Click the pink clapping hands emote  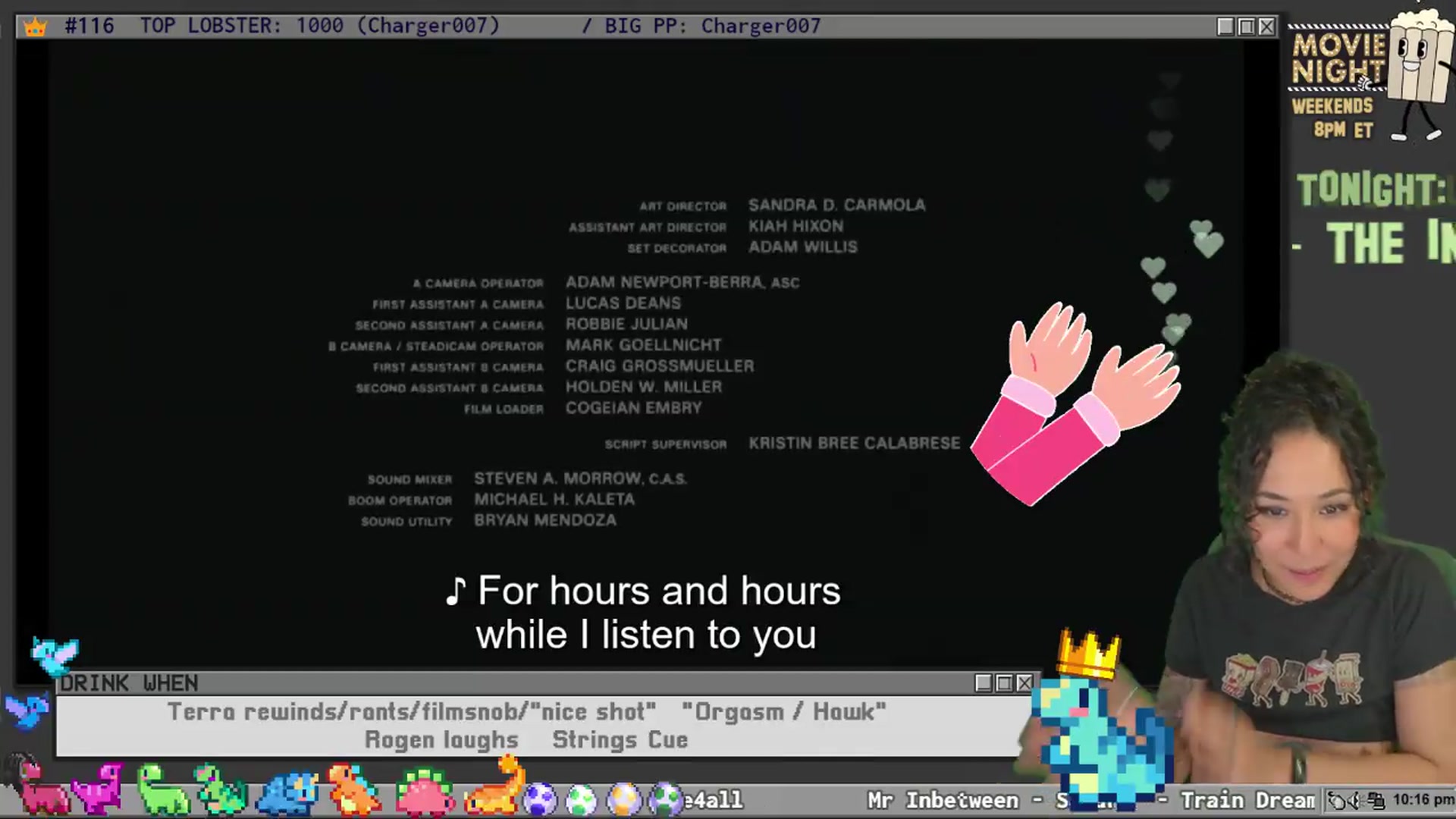click(1075, 403)
